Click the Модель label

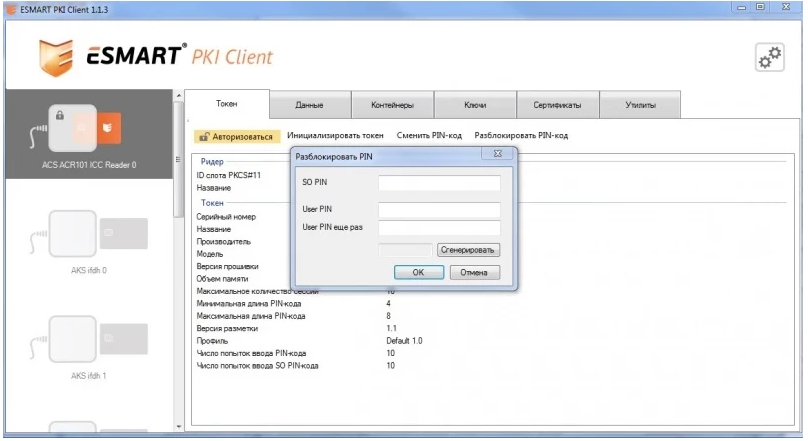(209, 254)
